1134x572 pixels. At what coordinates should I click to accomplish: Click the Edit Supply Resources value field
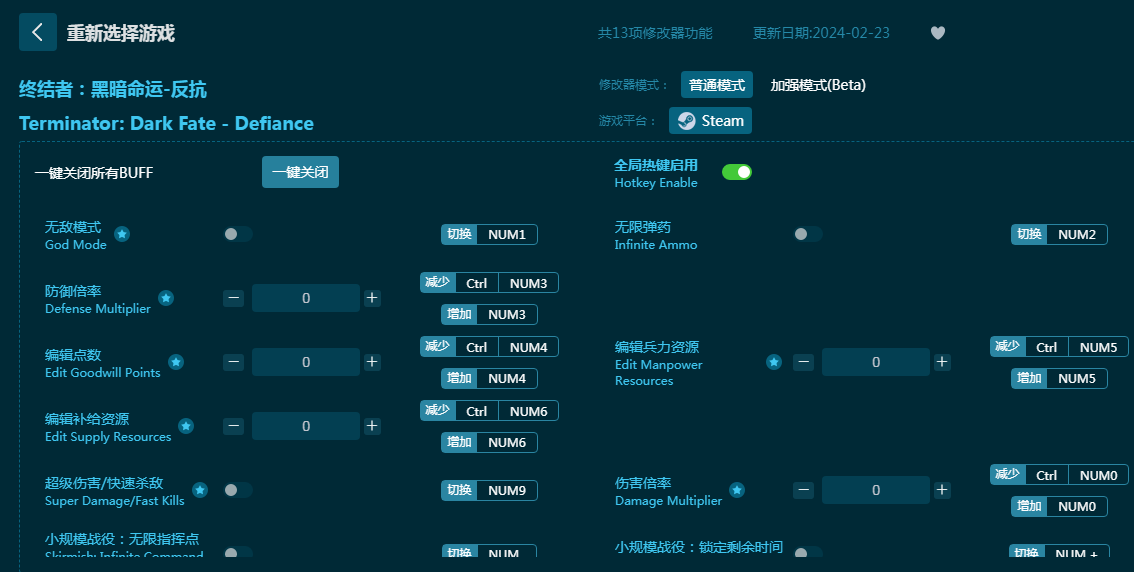tap(306, 426)
